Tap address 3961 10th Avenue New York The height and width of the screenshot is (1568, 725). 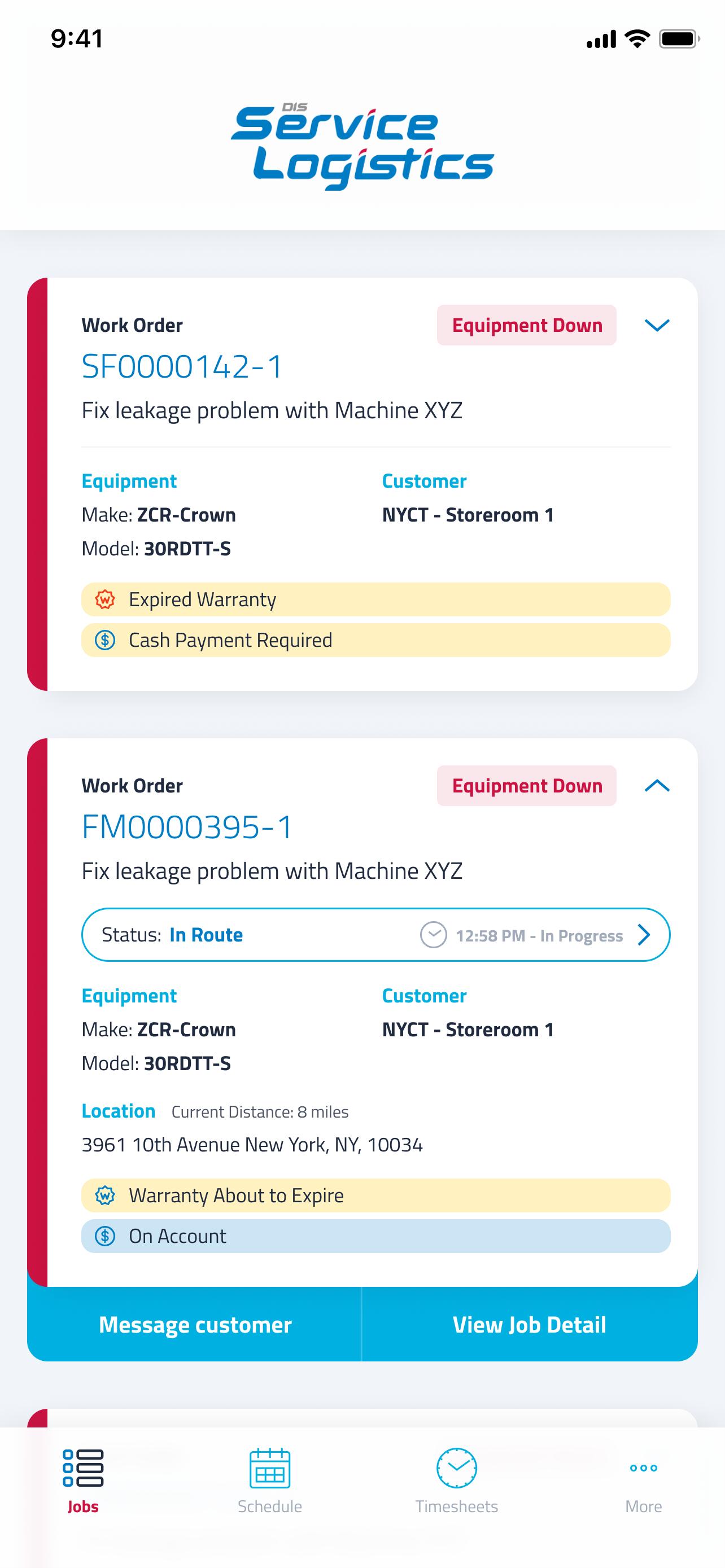click(252, 1144)
